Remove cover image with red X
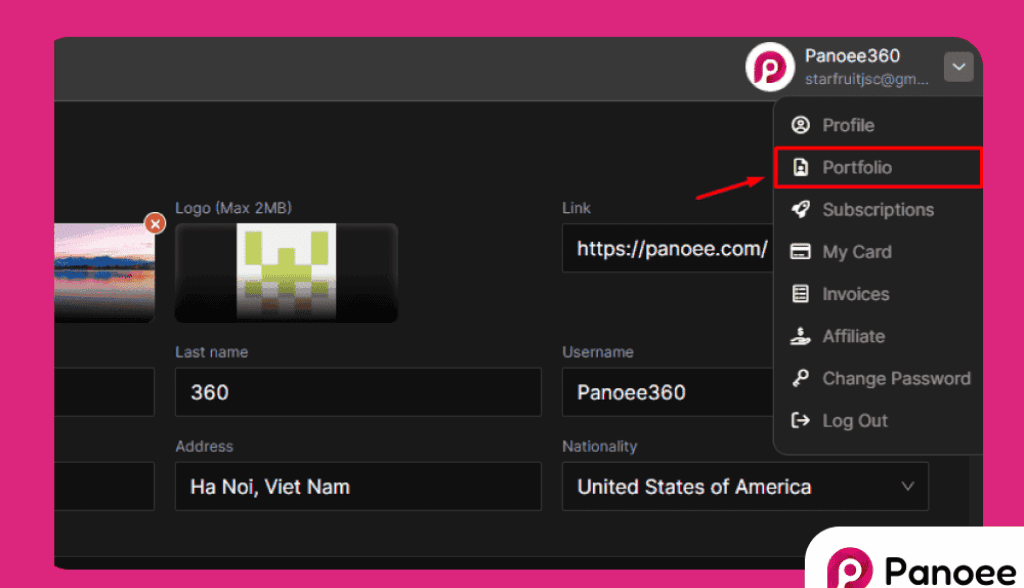The height and width of the screenshot is (588, 1024). click(154, 223)
